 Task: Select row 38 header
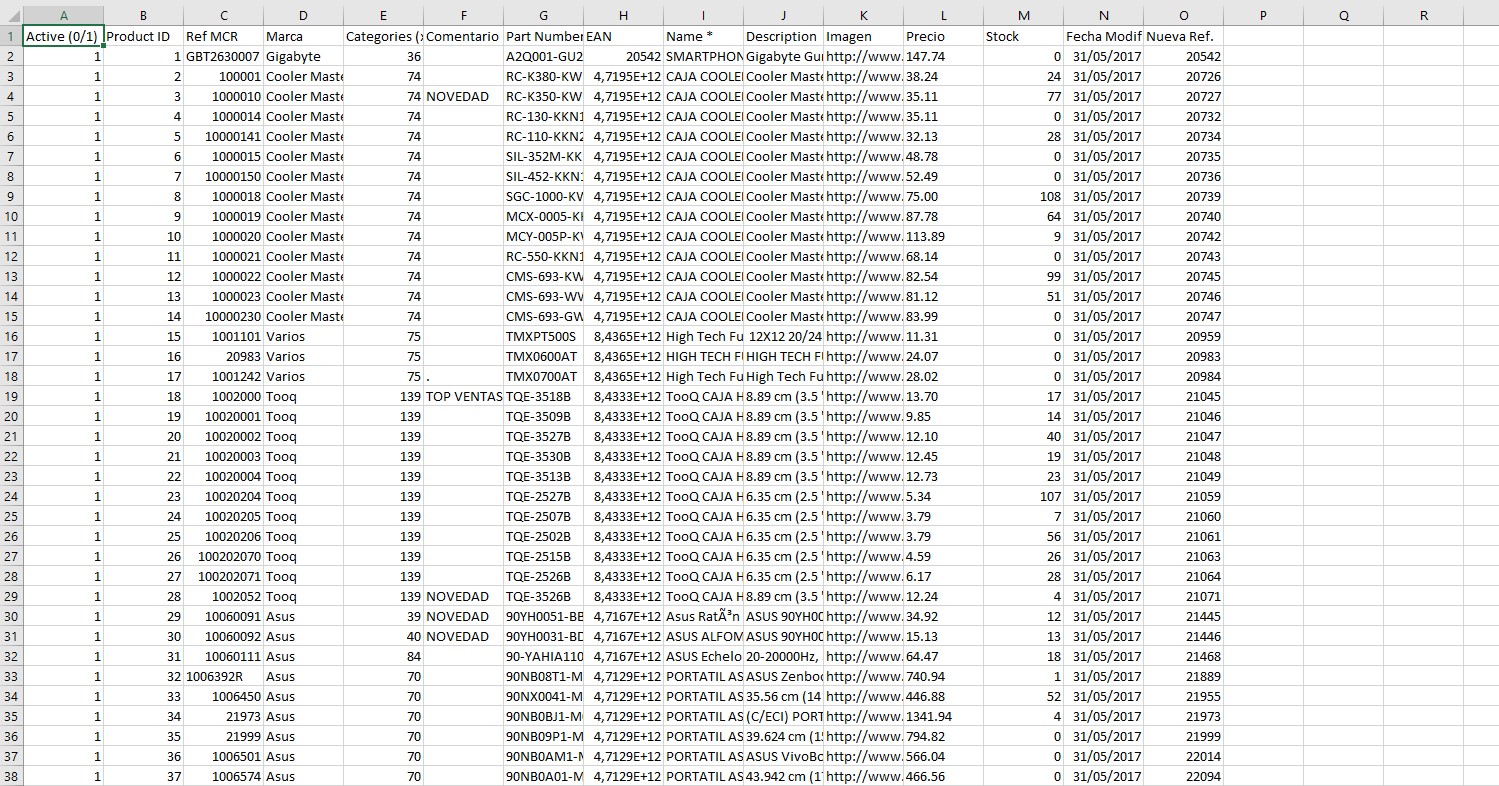tap(11, 776)
